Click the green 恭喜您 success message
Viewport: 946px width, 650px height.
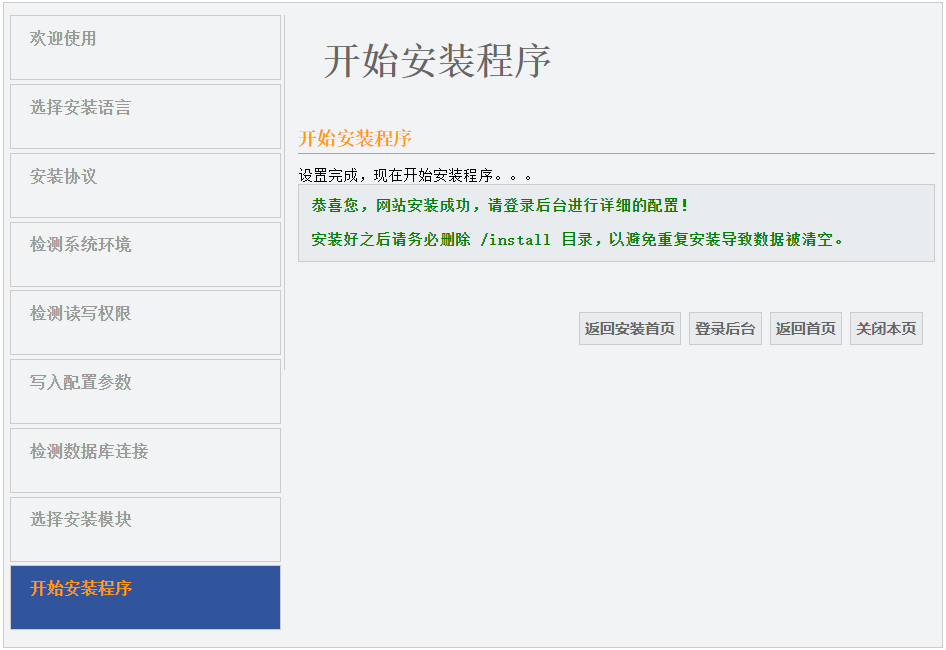(x=500, y=206)
